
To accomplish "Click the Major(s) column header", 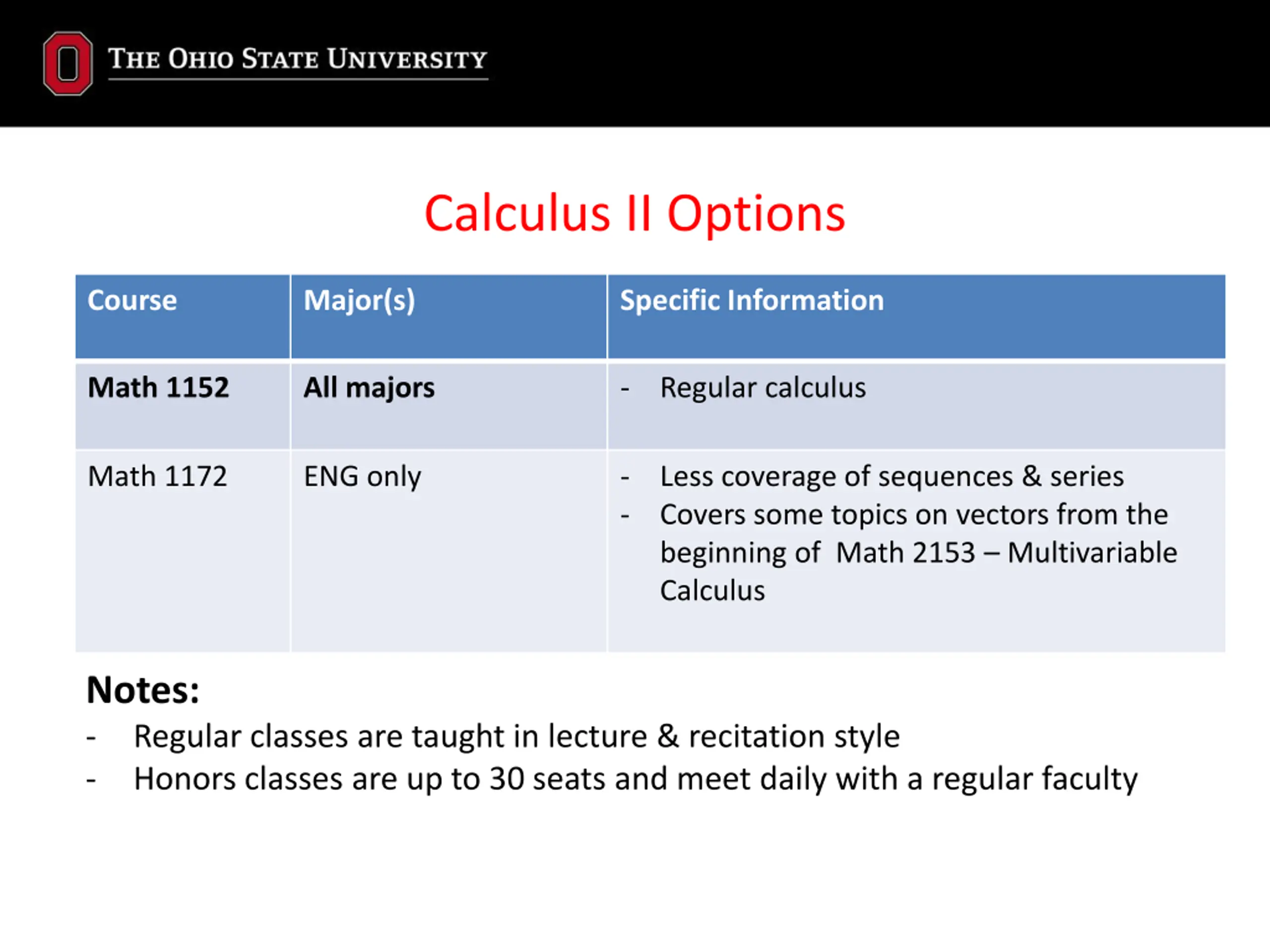I will click(x=359, y=300).
